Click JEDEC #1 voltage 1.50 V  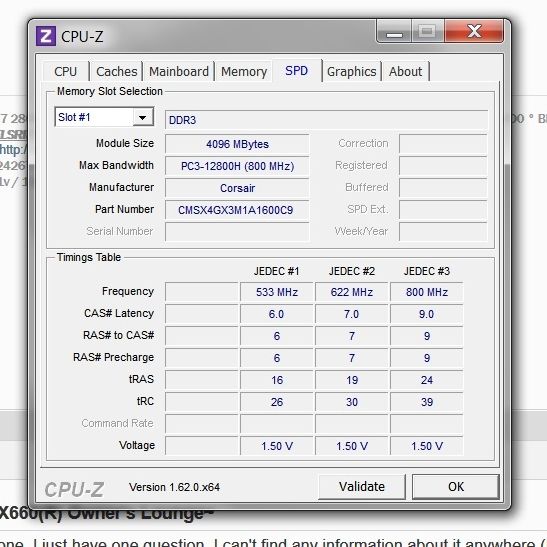277,446
